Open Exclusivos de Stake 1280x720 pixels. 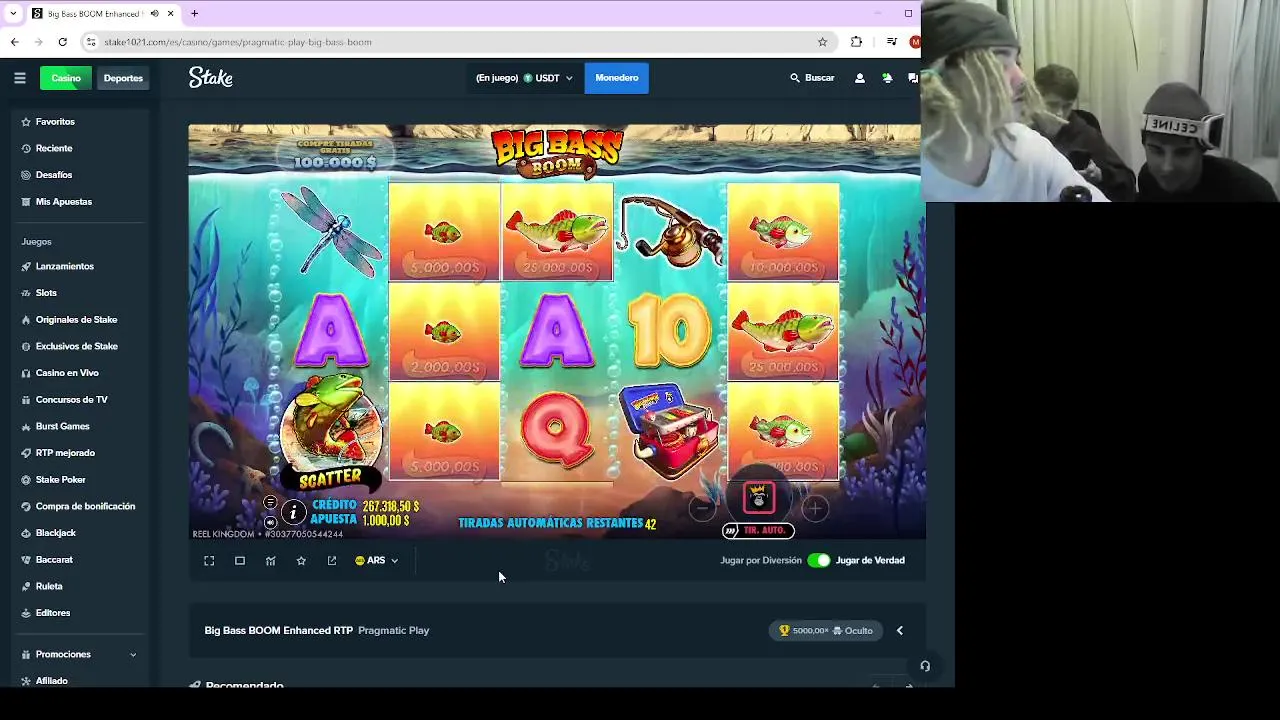tap(75, 346)
